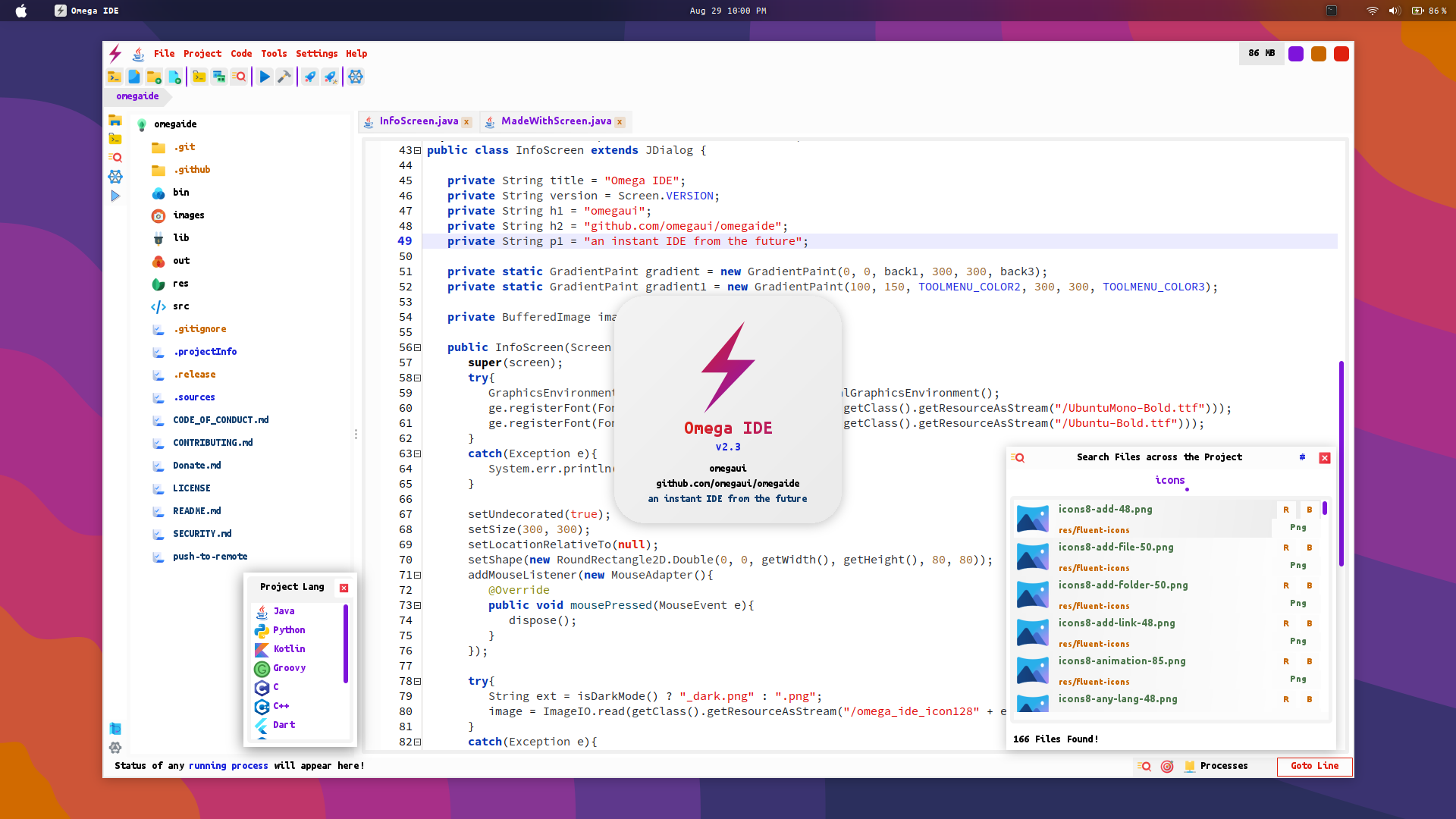Click the Goto Line button
The image size is (1456, 819).
point(1314,767)
